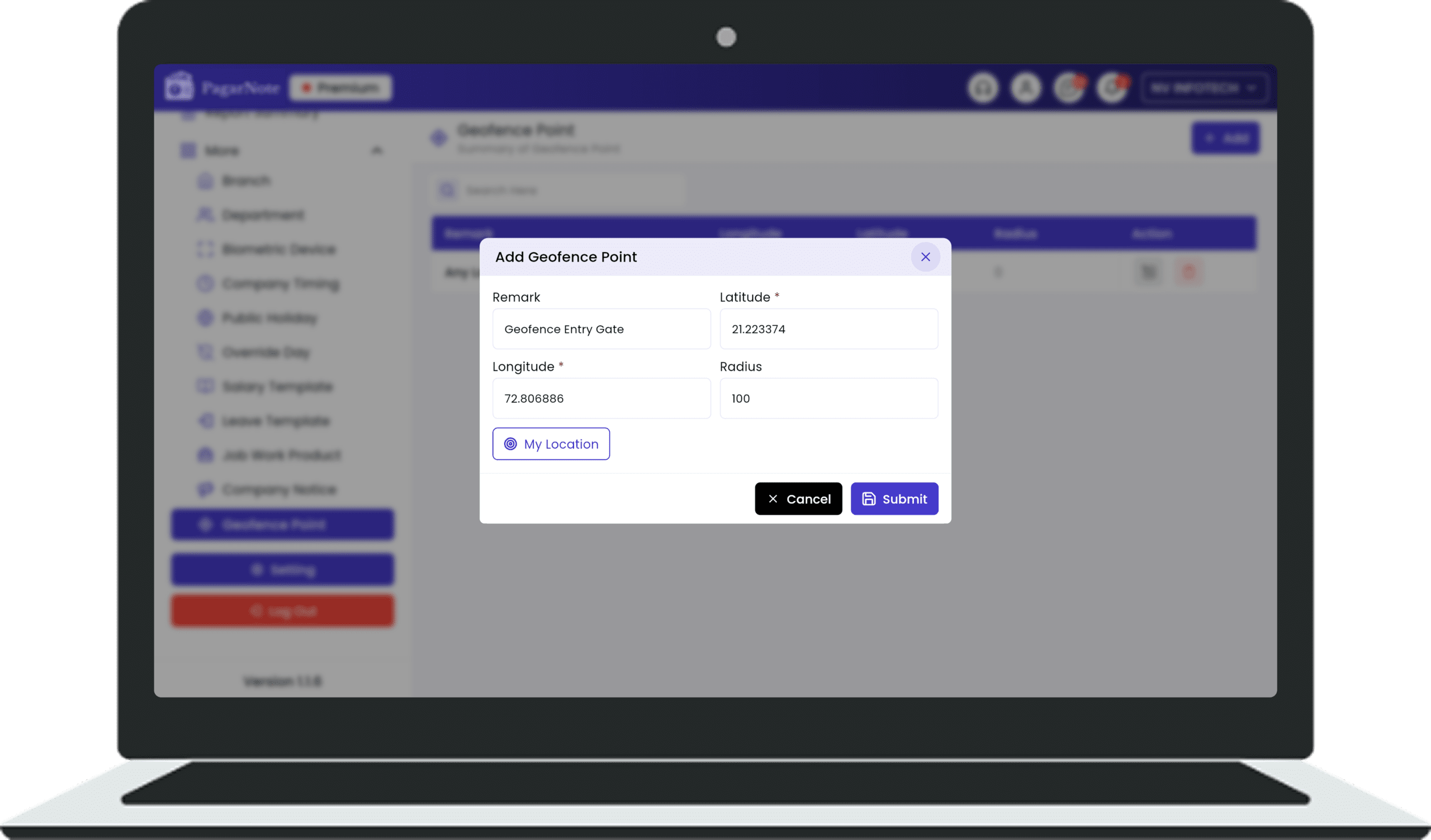Cancel the geofence point form
Viewport: 1431px width, 840px height.
pyautogui.click(x=798, y=499)
